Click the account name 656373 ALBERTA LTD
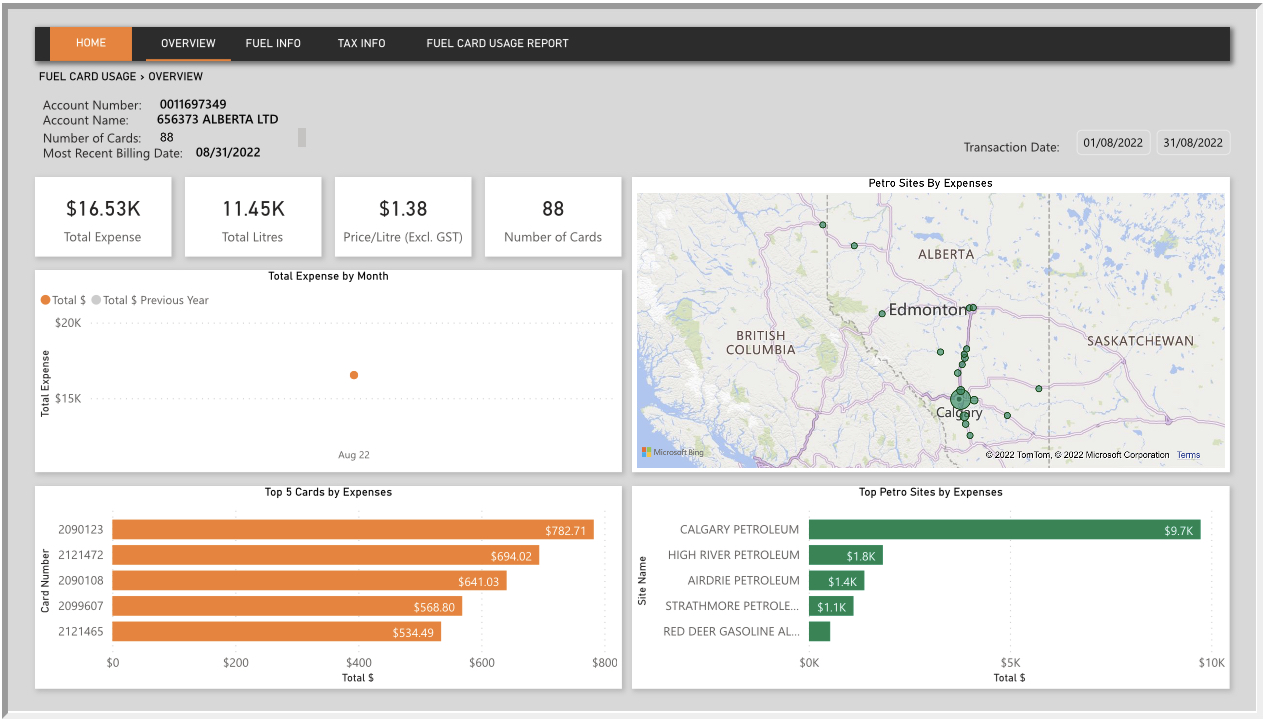 pos(217,119)
